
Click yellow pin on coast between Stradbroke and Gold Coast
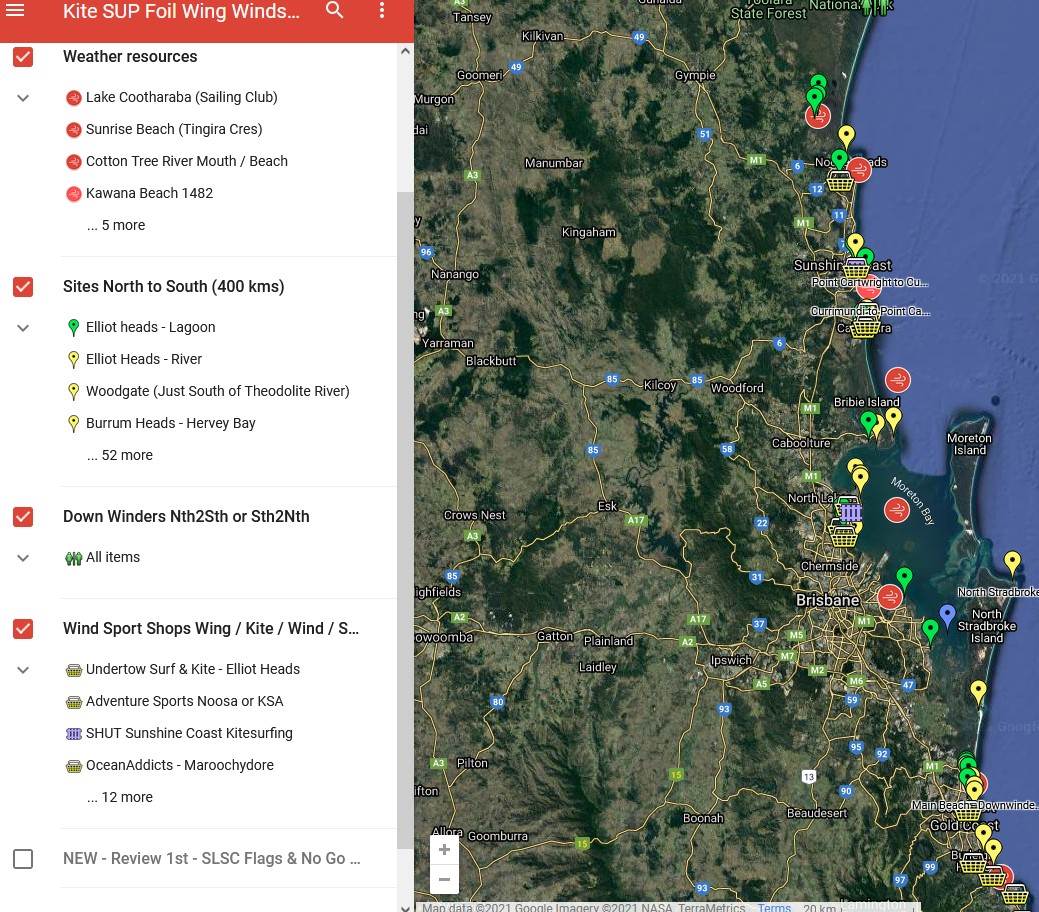click(x=978, y=692)
